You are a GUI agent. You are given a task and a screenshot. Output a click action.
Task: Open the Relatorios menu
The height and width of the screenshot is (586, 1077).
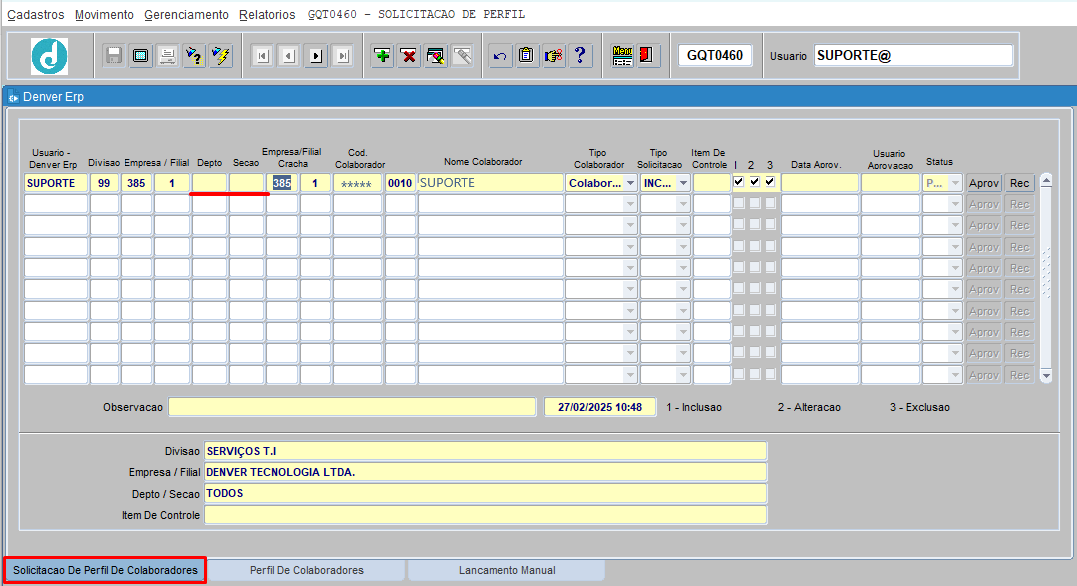tap(267, 14)
